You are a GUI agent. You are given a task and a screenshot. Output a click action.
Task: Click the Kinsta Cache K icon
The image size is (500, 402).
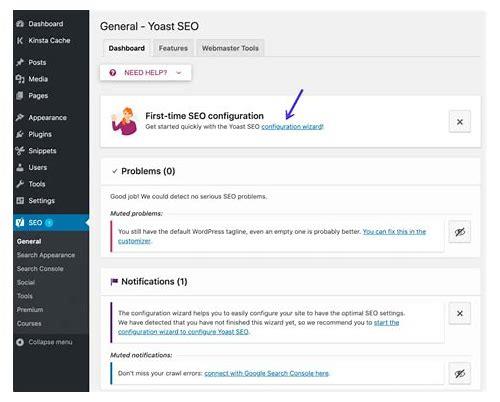[20, 40]
